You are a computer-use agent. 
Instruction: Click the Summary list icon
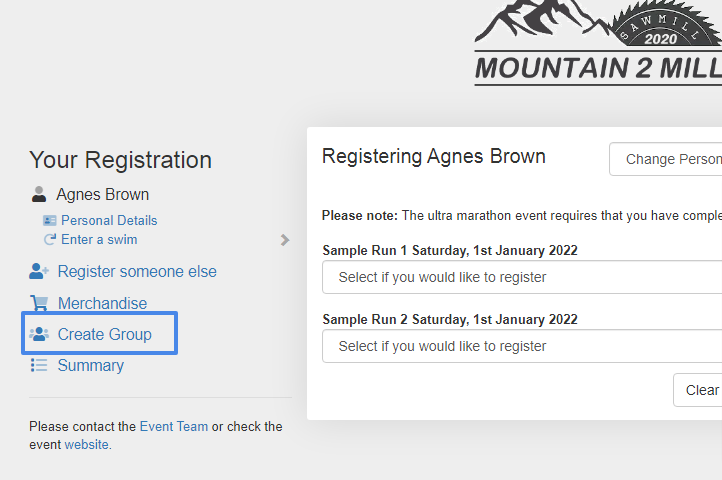(39, 365)
